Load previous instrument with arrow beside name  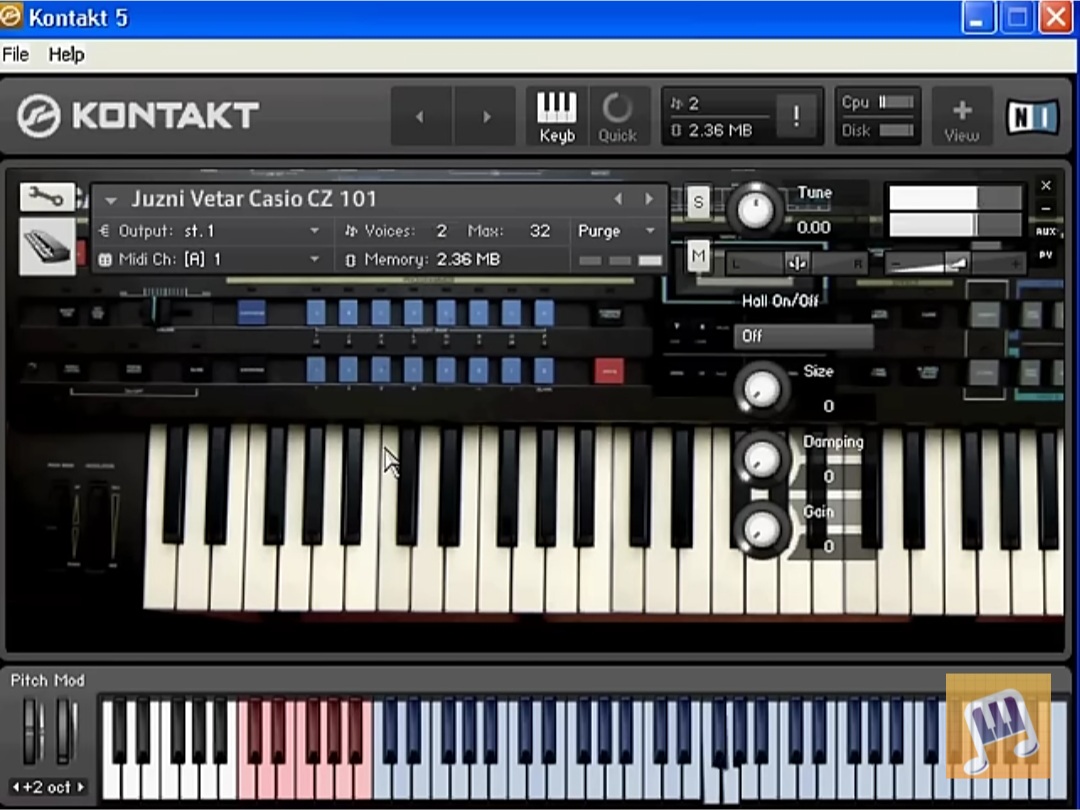tap(618, 199)
